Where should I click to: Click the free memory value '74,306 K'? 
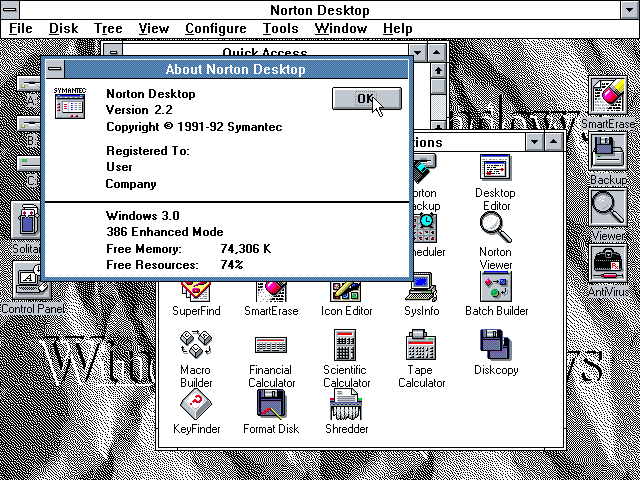[246, 249]
